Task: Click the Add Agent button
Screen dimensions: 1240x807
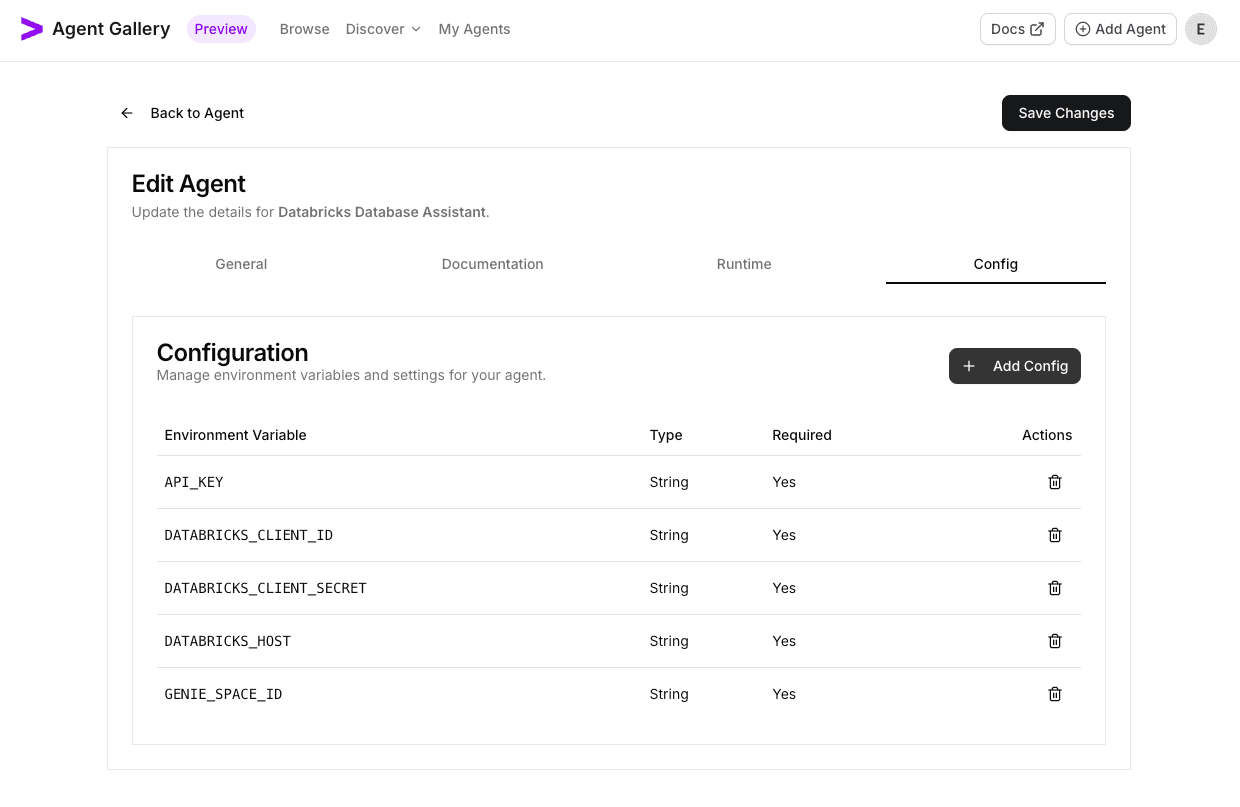Action: coord(1120,29)
